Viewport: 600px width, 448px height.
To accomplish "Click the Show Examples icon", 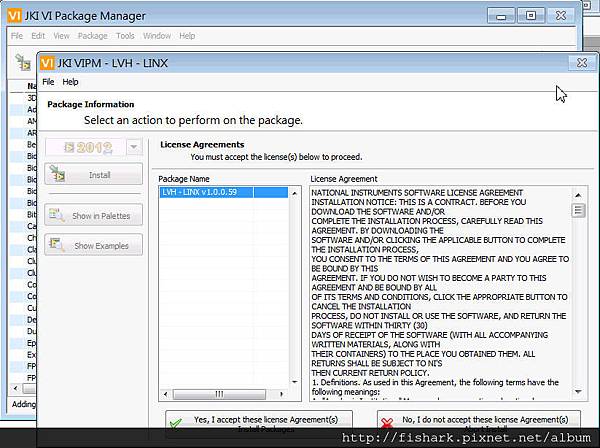I will click(57, 244).
